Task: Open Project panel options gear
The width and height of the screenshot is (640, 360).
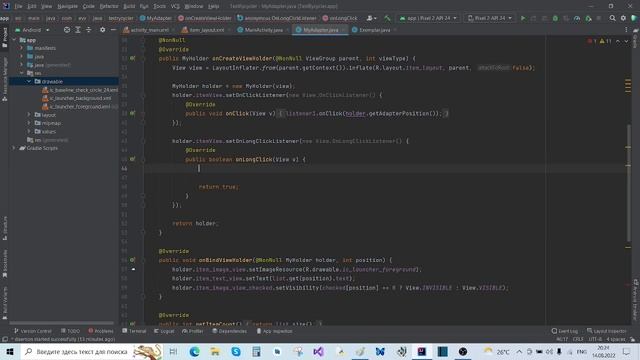Action: 102,30
